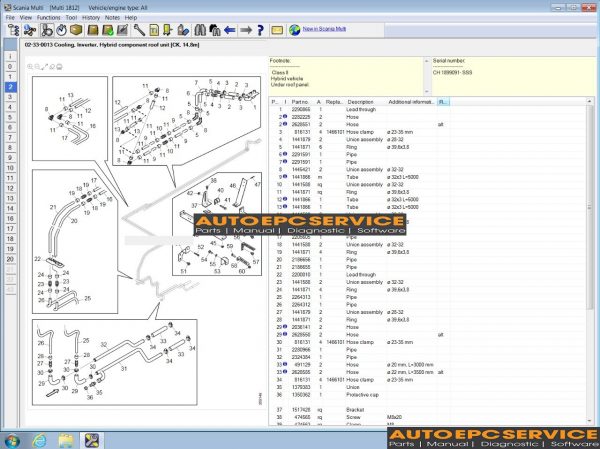Open the Help menu
The image size is (600, 449).
(x=131, y=18)
